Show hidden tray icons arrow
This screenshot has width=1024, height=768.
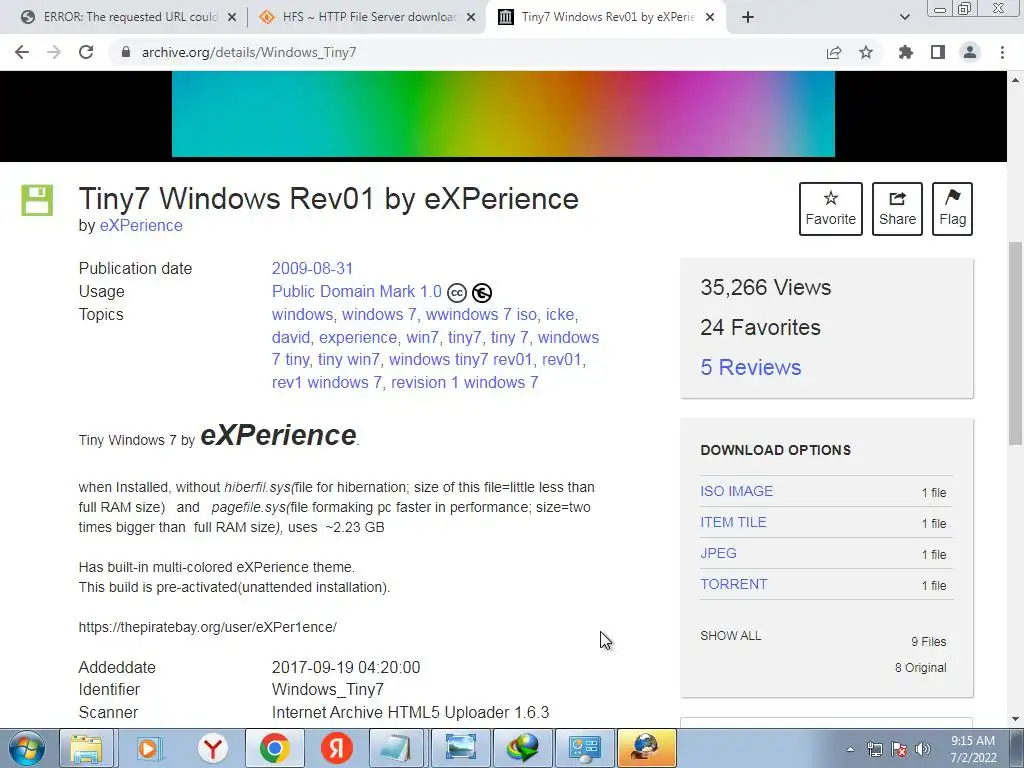(850, 749)
